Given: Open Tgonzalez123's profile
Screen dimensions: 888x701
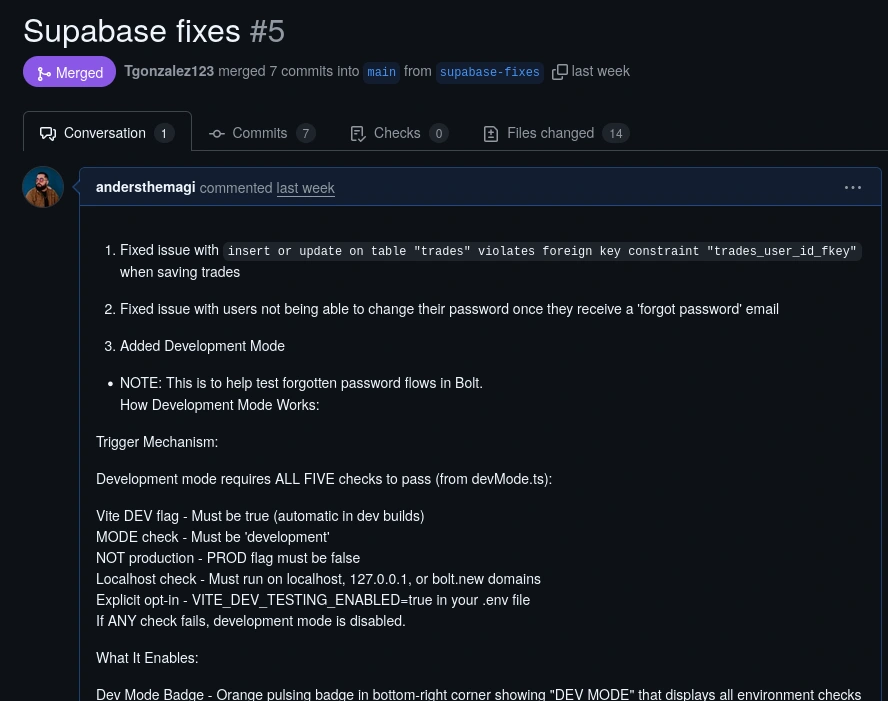Looking at the screenshot, I should tap(169, 71).
